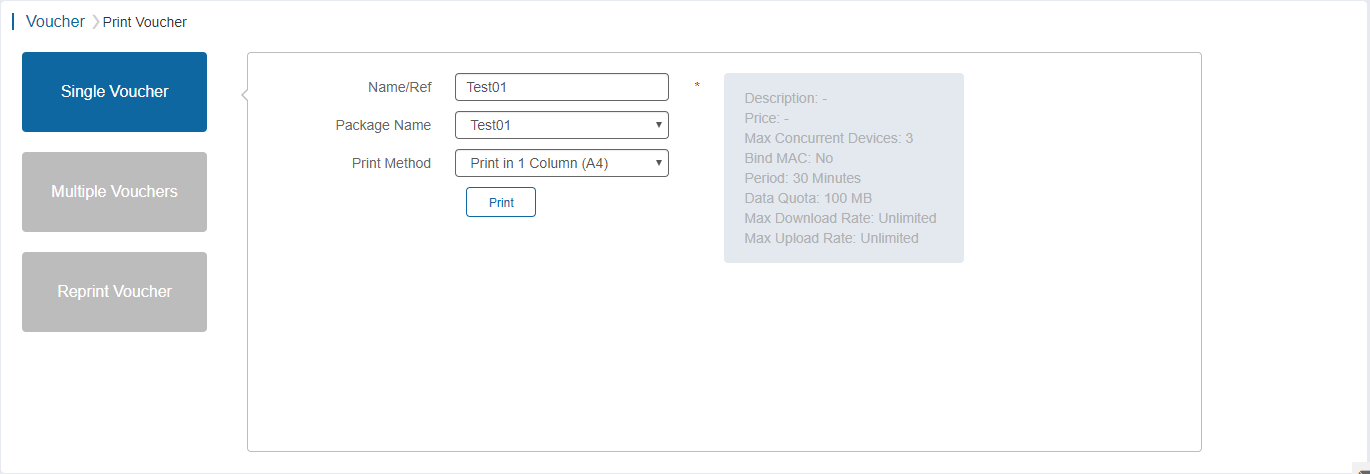Image resolution: width=1370 pixels, height=474 pixels.
Task: Click the breadcrumb chevron separator icon
Action: (x=95, y=22)
